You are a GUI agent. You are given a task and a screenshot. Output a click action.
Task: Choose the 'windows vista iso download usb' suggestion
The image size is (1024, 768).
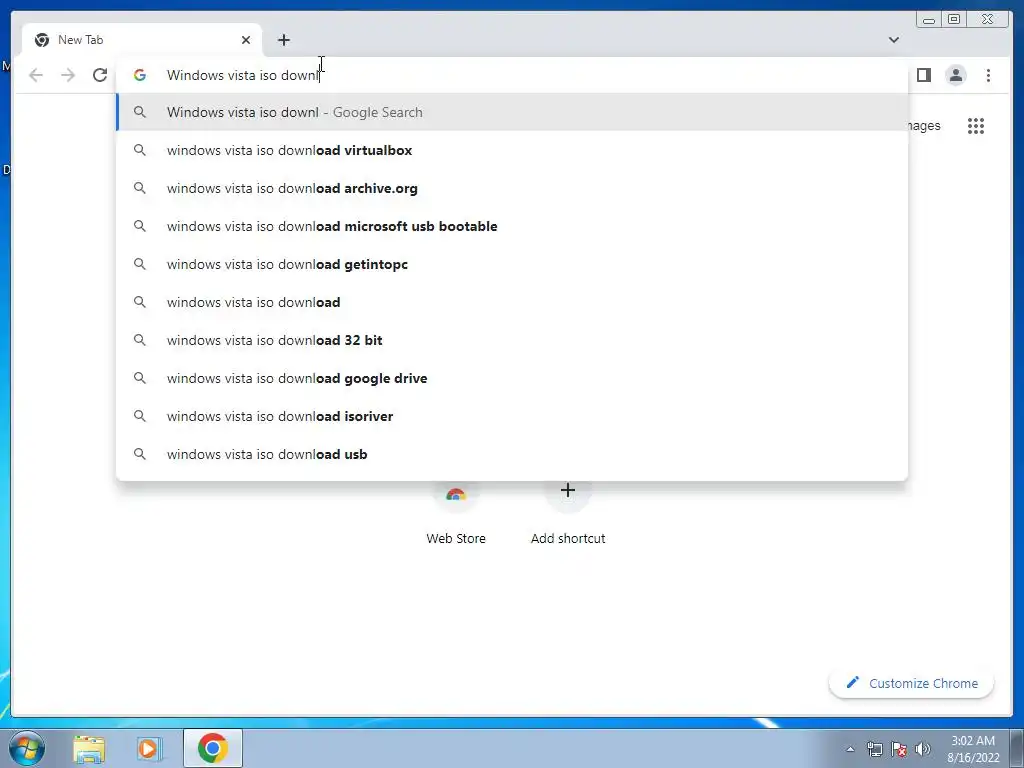512,453
